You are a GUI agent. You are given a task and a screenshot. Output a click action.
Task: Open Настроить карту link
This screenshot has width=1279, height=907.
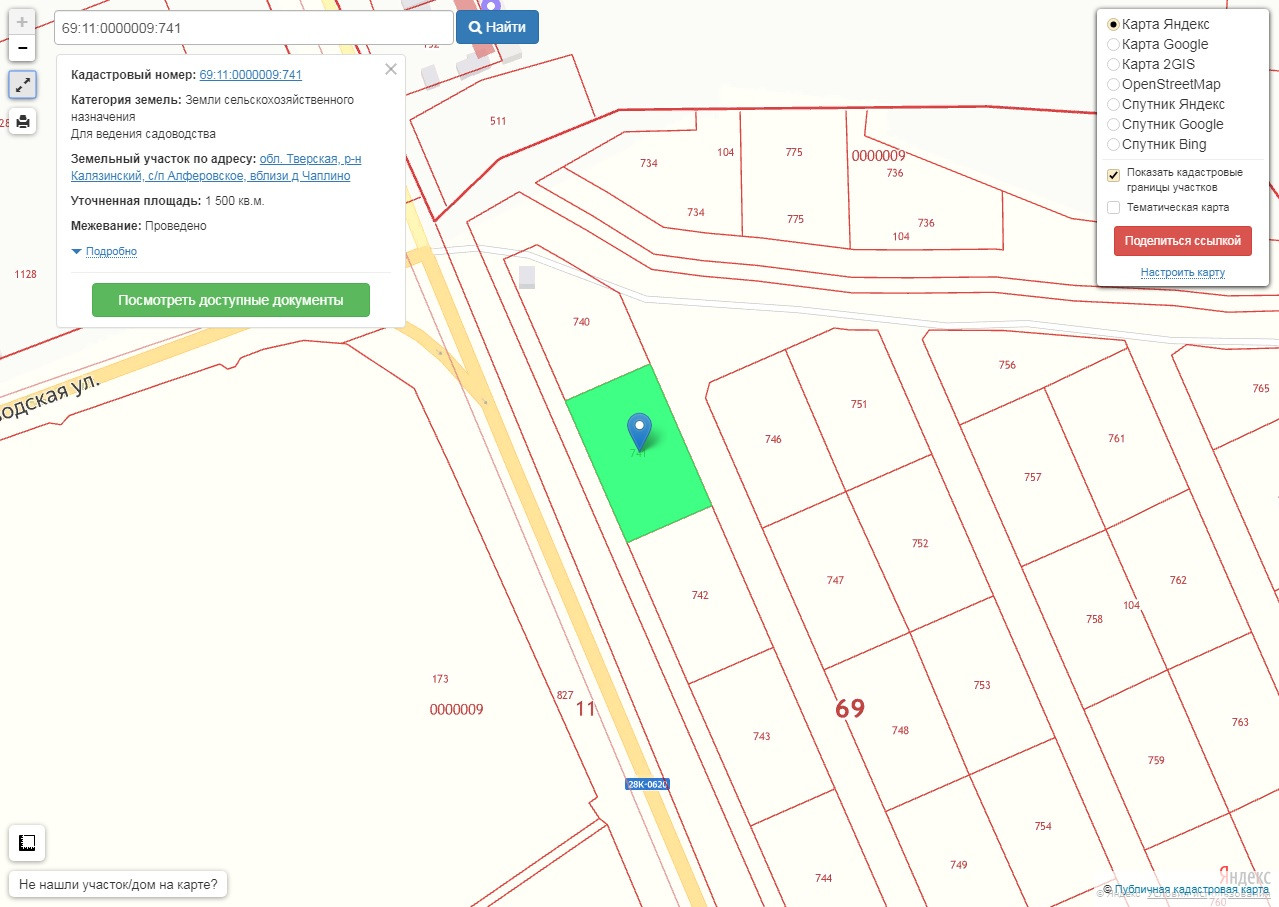pos(1183,273)
